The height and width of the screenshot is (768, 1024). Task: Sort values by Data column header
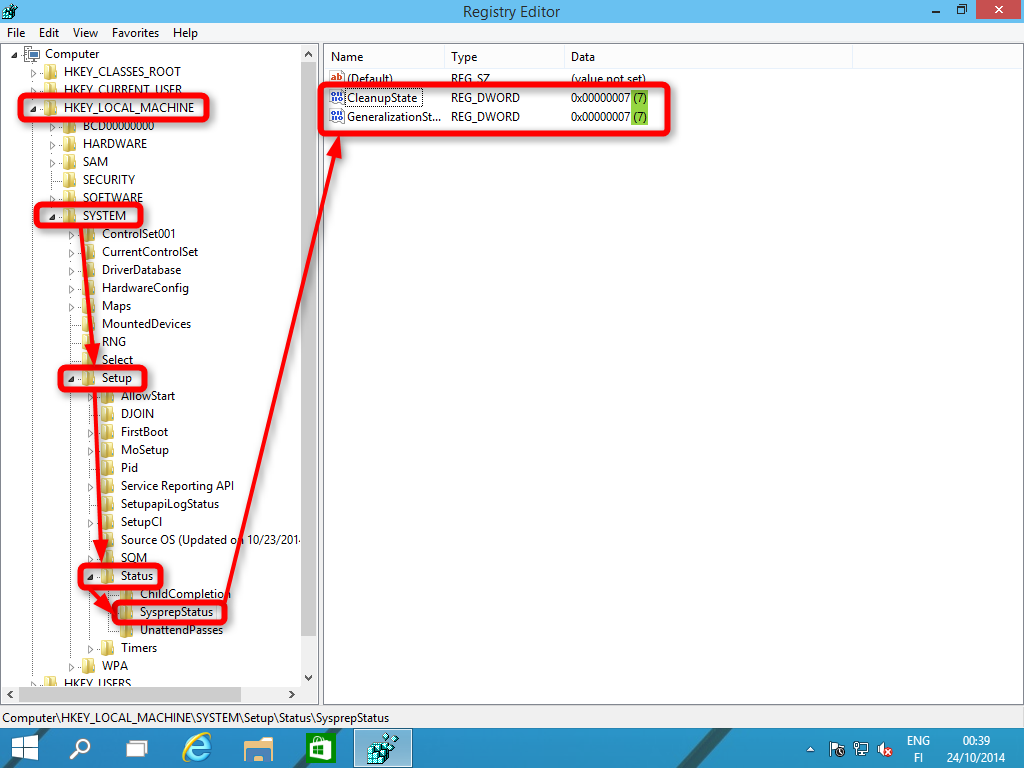(x=709, y=57)
